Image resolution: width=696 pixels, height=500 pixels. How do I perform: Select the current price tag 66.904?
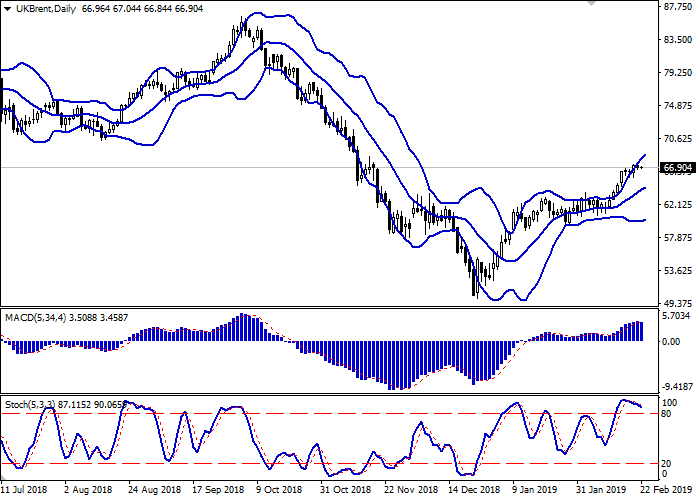point(677,168)
